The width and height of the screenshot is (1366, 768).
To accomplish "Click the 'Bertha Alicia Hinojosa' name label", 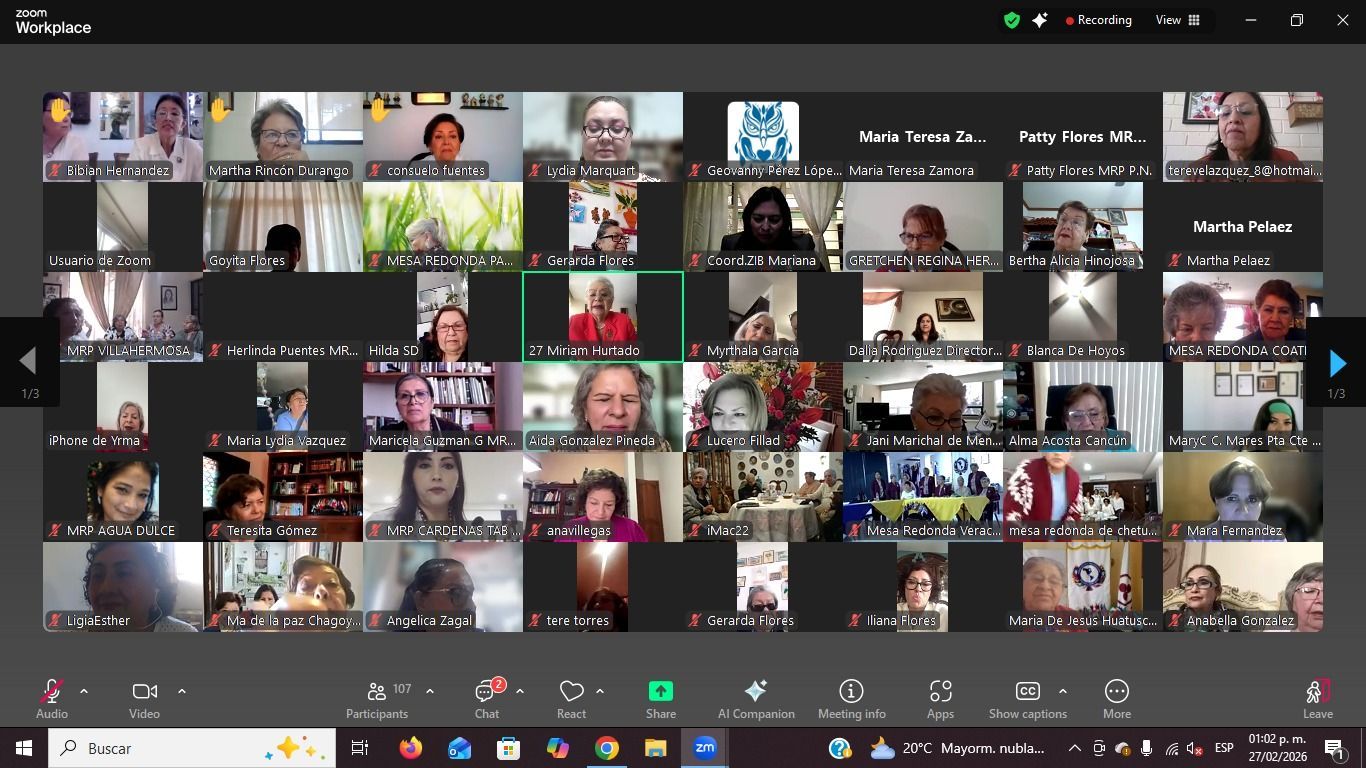I will click(1072, 261).
